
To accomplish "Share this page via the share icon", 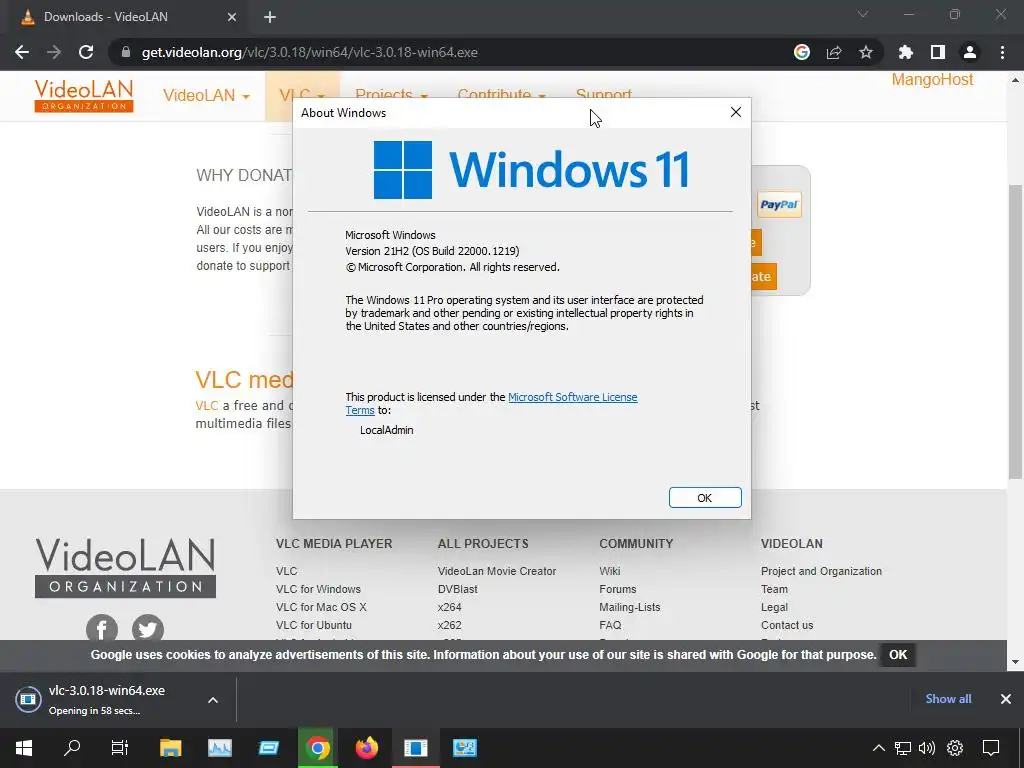I will [x=834, y=52].
